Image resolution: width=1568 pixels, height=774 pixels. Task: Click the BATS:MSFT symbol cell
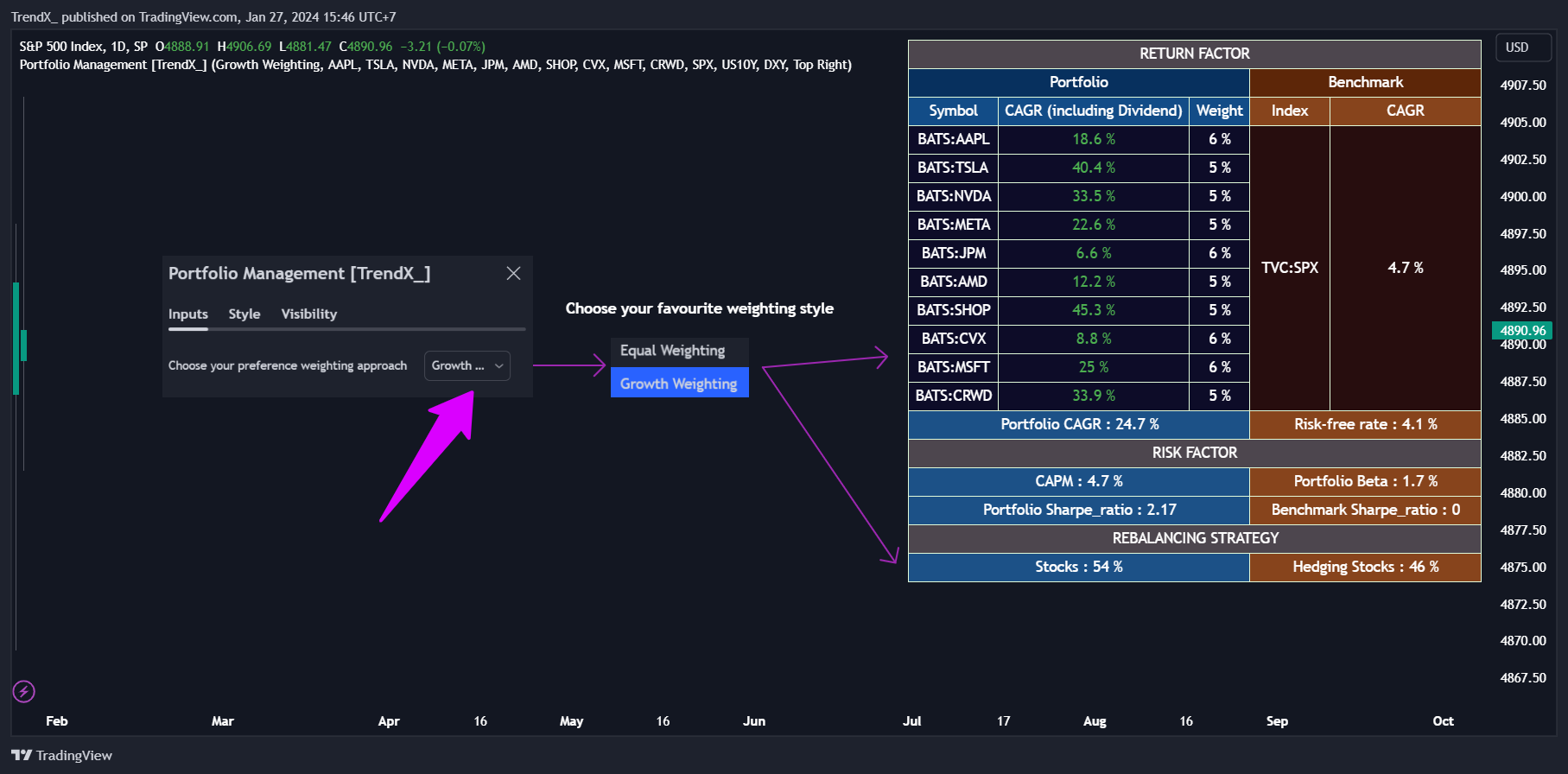click(x=954, y=367)
